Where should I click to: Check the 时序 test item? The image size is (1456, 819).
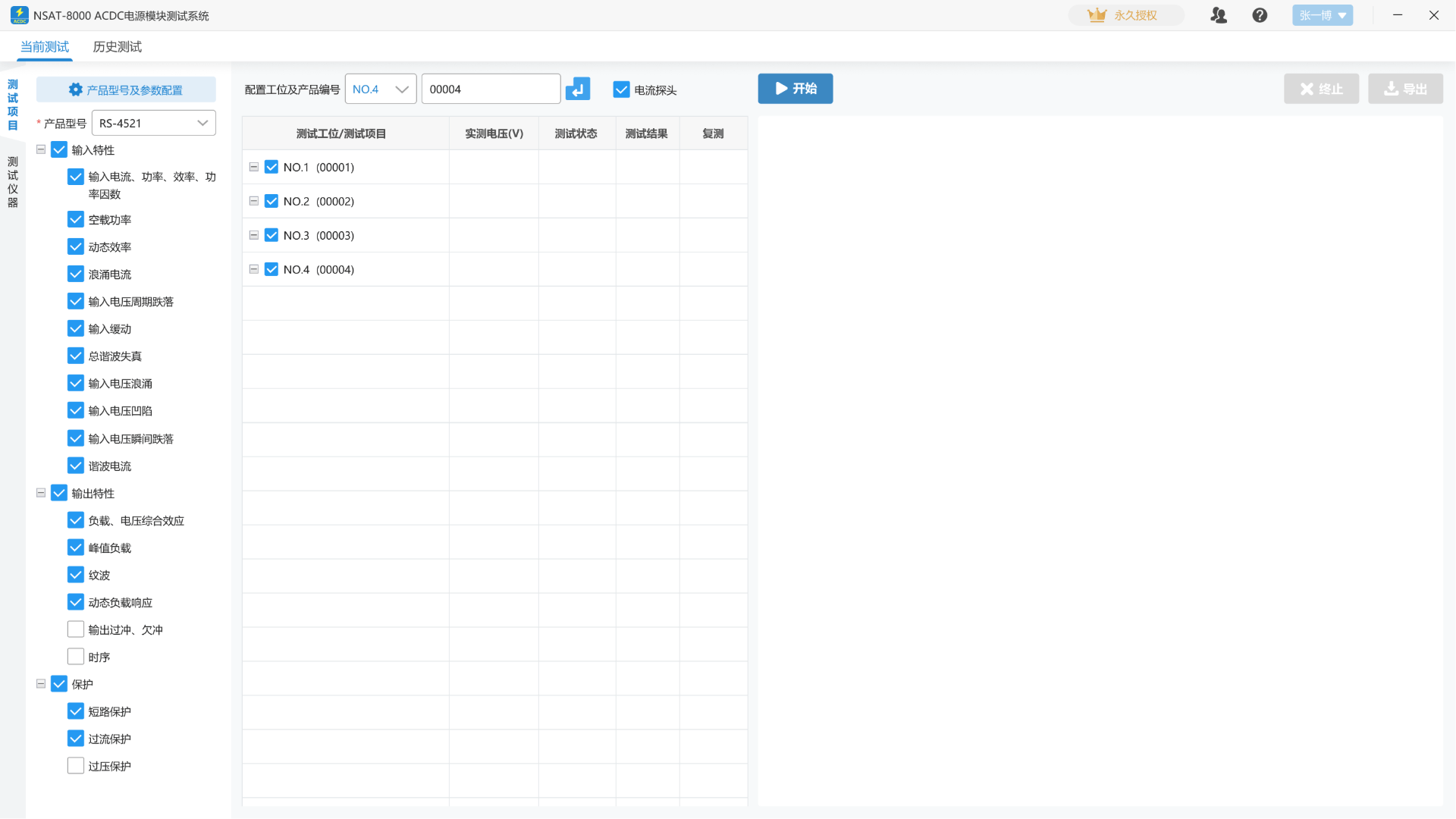pos(76,657)
